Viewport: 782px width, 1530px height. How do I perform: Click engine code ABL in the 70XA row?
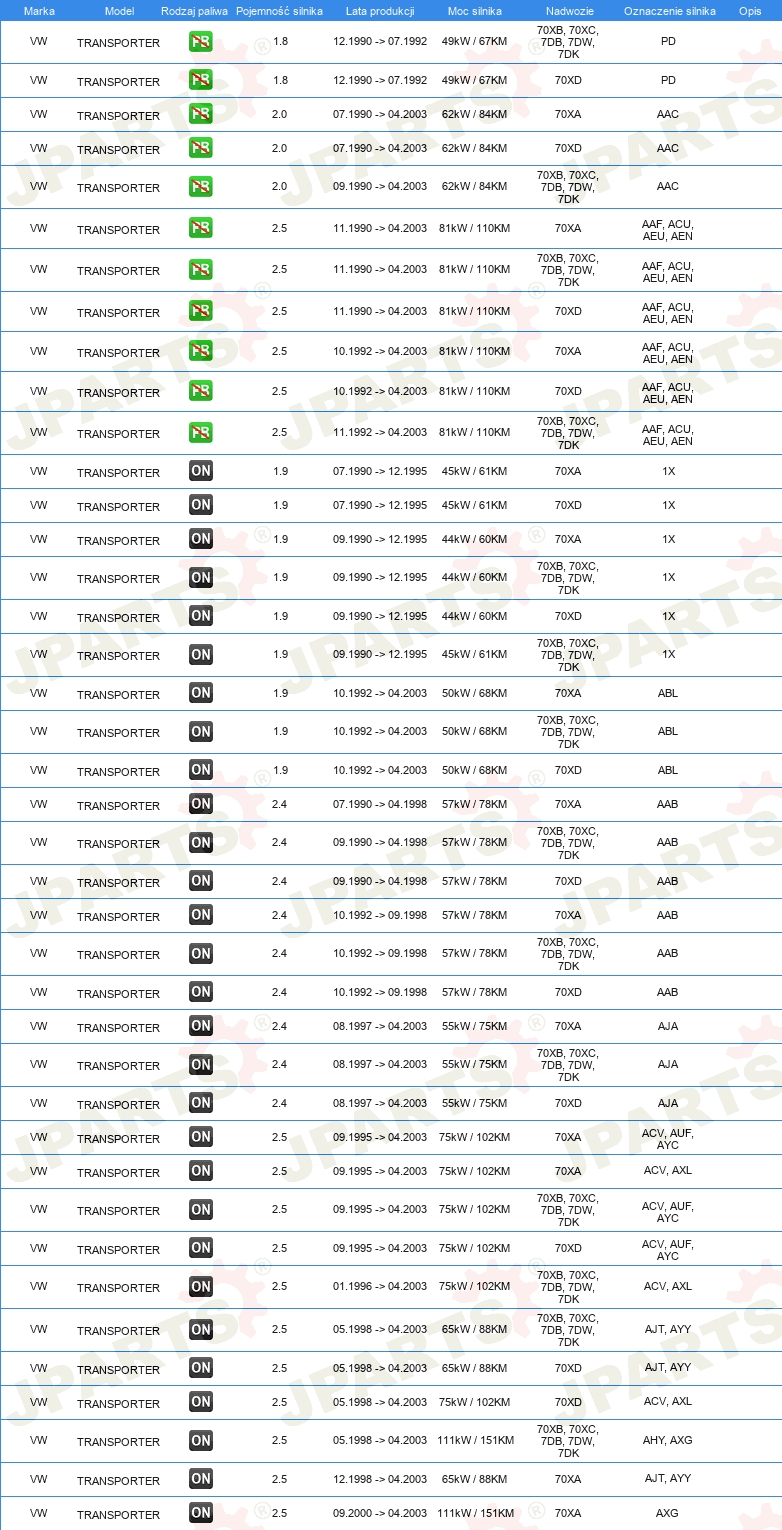pyautogui.click(x=668, y=693)
